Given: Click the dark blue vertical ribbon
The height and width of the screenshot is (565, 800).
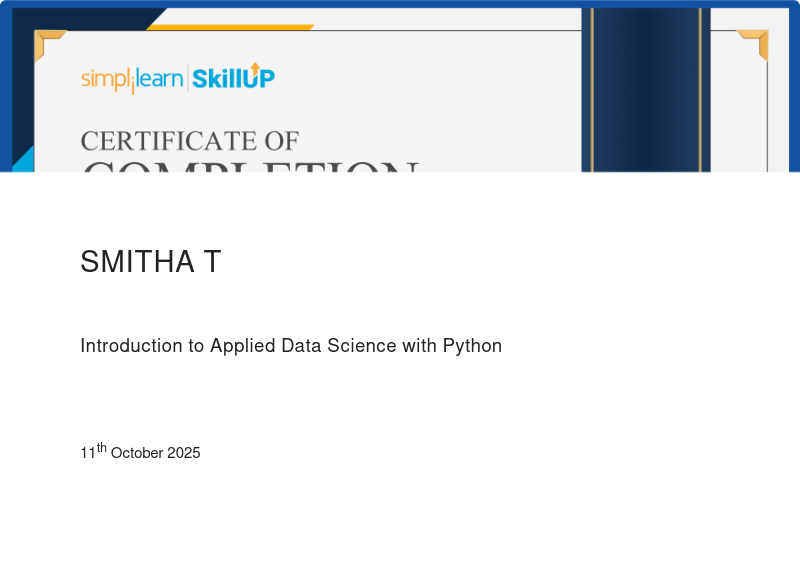Looking at the screenshot, I should [645, 90].
